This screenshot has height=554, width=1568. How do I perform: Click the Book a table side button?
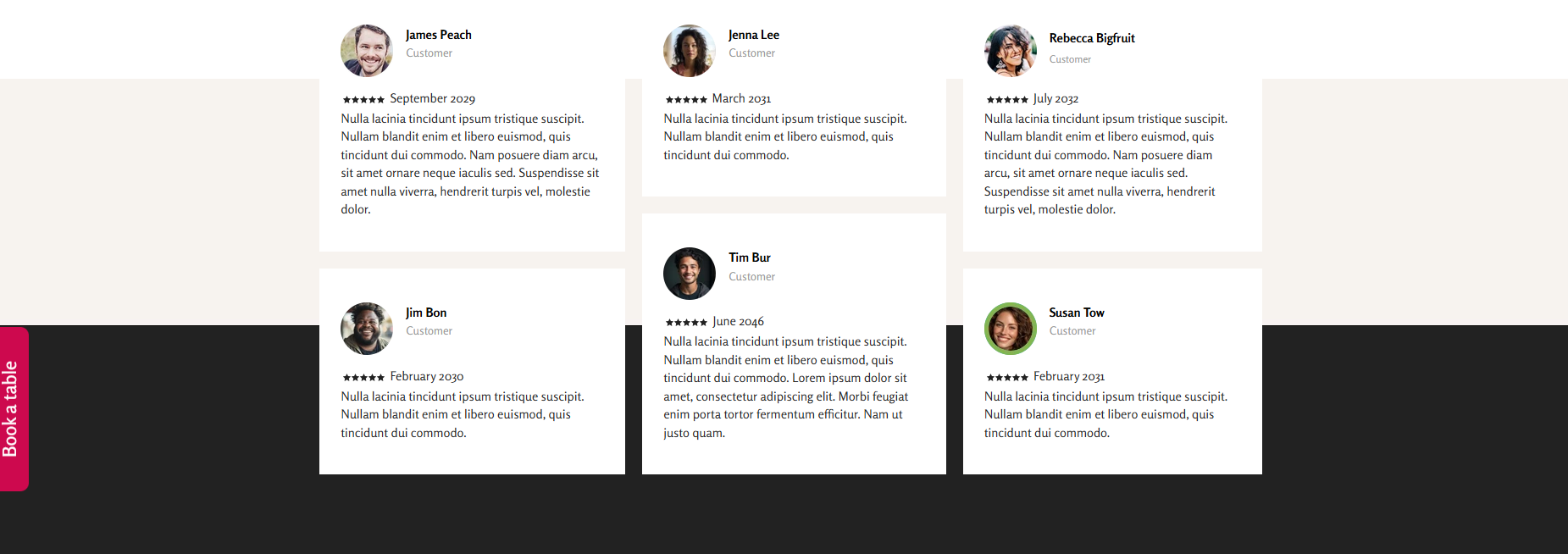(14, 408)
